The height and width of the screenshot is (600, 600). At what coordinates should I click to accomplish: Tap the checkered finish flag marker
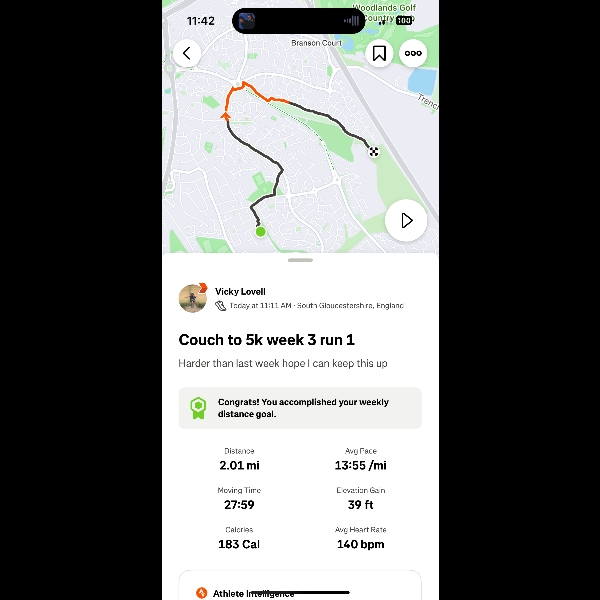pos(374,152)
